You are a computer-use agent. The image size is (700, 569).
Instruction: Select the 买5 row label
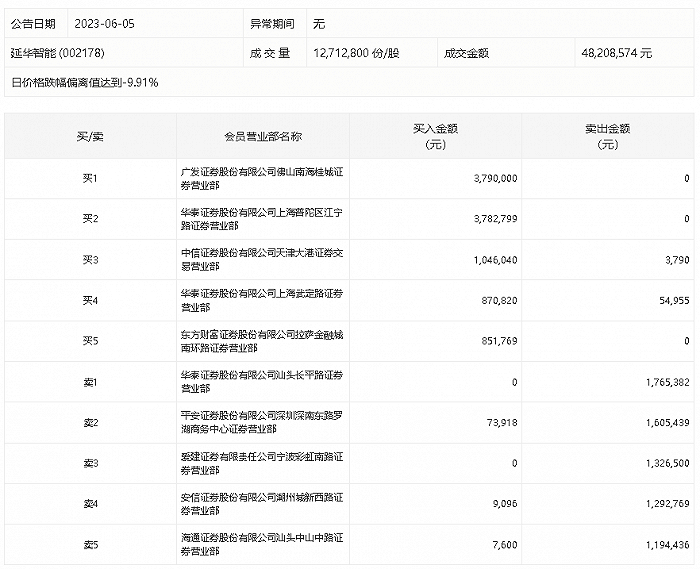[90, 341]
